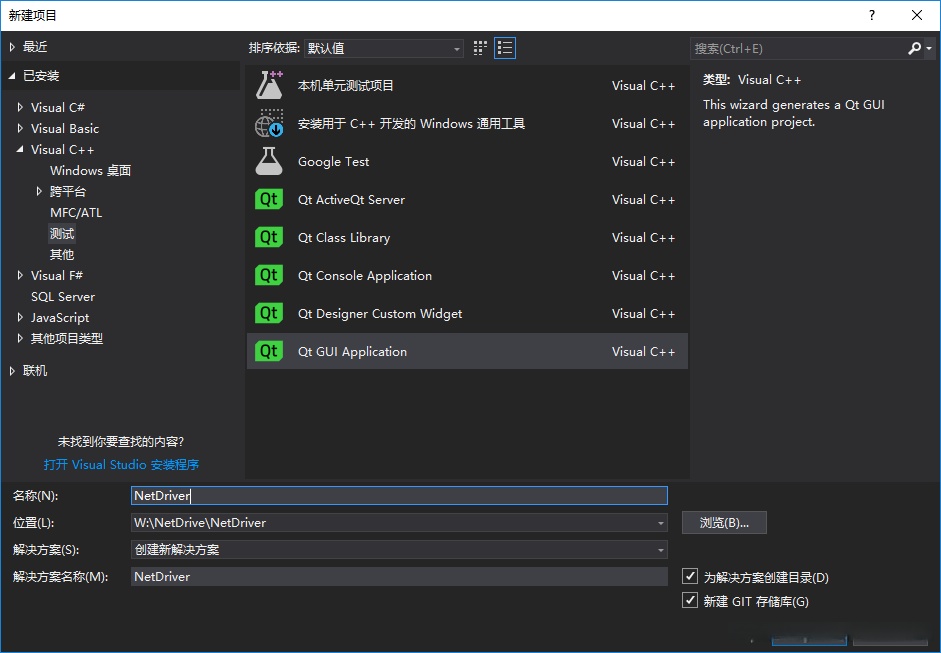Screen dimensions: 941x653
Task: Expand the JavaScript node
Action: [x=20, y=317]
